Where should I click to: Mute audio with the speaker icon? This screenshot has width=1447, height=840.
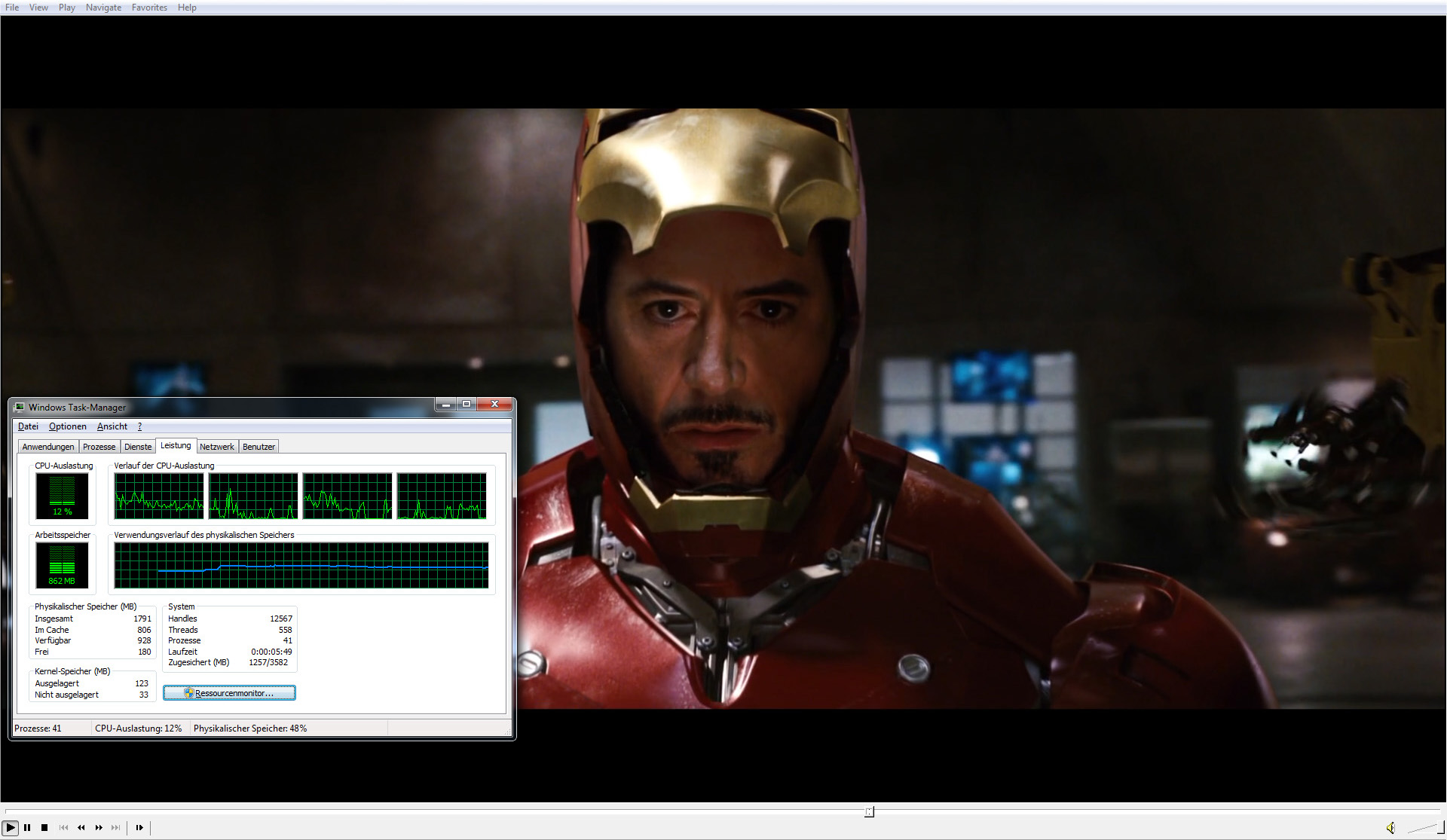1390,827
